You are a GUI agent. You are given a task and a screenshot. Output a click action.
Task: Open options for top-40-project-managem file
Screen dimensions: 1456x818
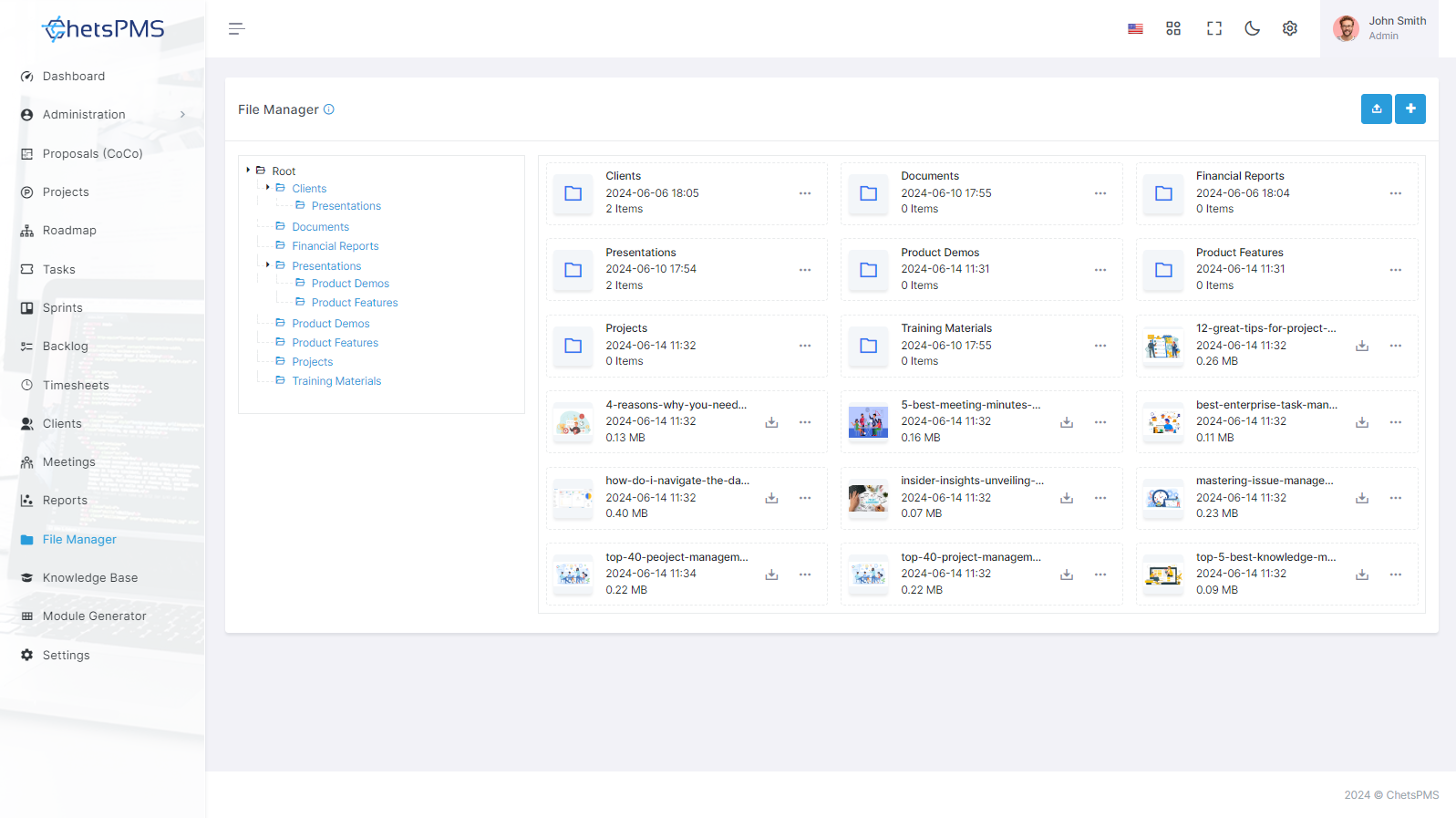[x=1100, y=575]
